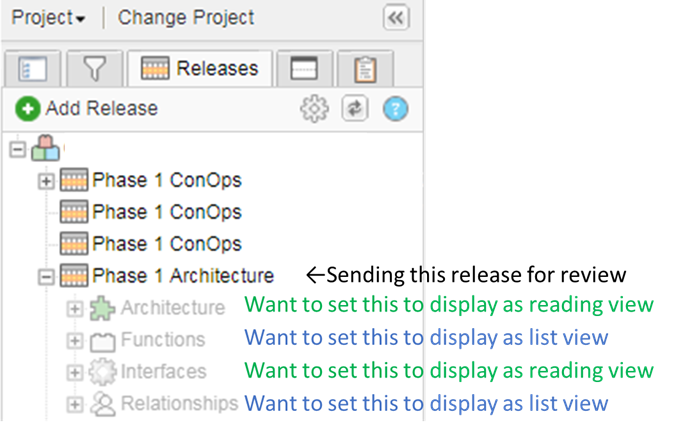
Task: Click the Add Release button label
Action: (x=101, y=108)
